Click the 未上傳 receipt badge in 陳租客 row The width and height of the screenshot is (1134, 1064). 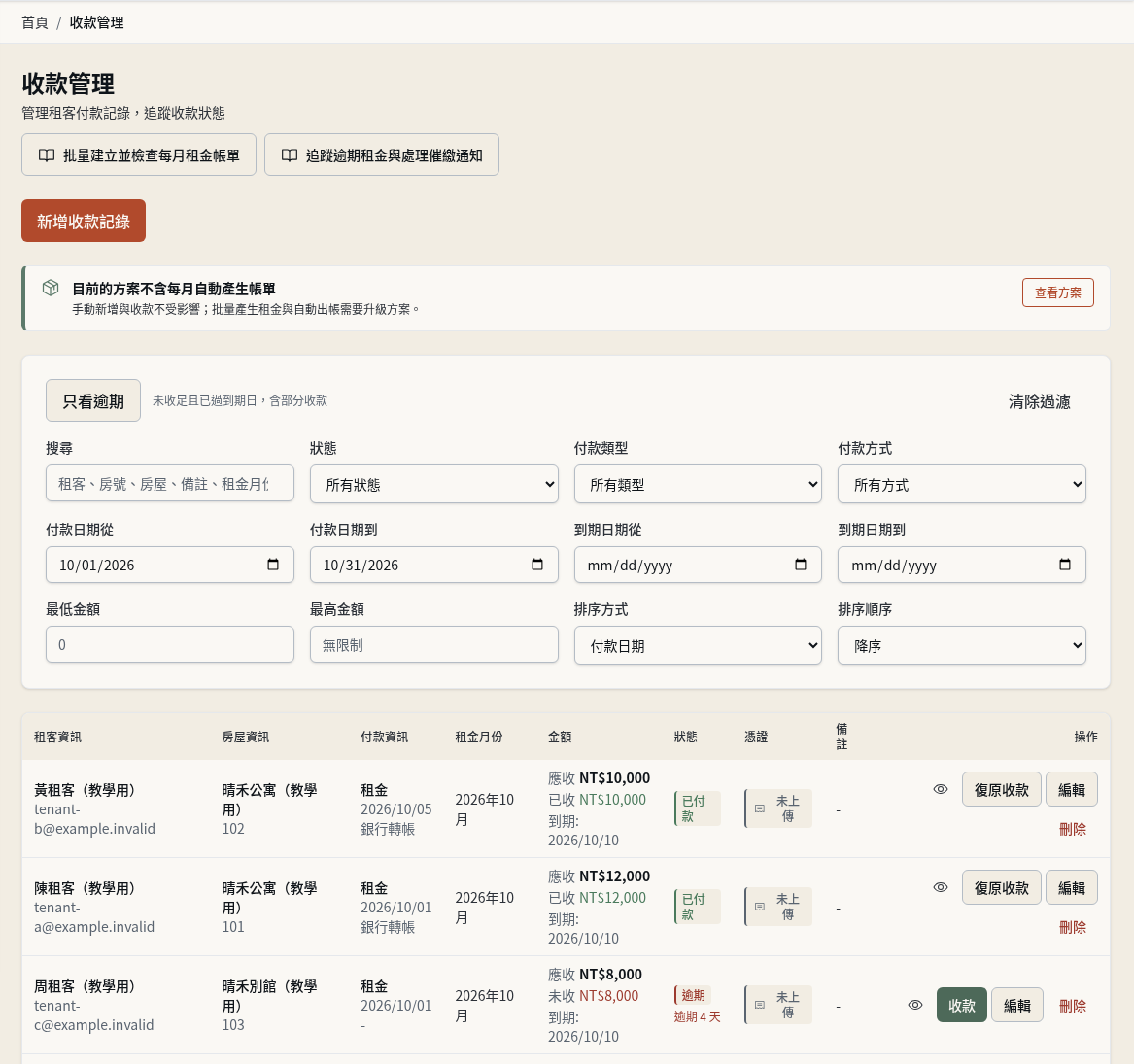pos(778,907)
